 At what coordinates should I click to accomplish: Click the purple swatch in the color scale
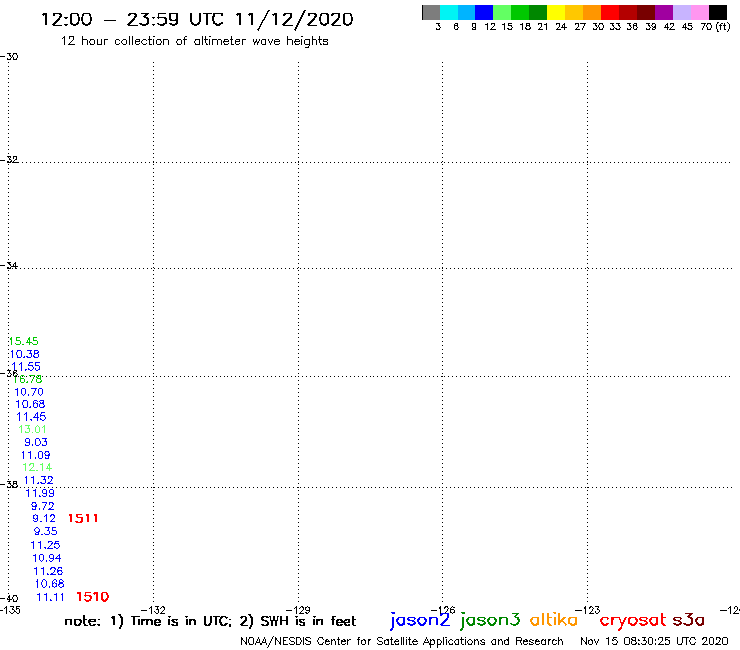(664, 12)
